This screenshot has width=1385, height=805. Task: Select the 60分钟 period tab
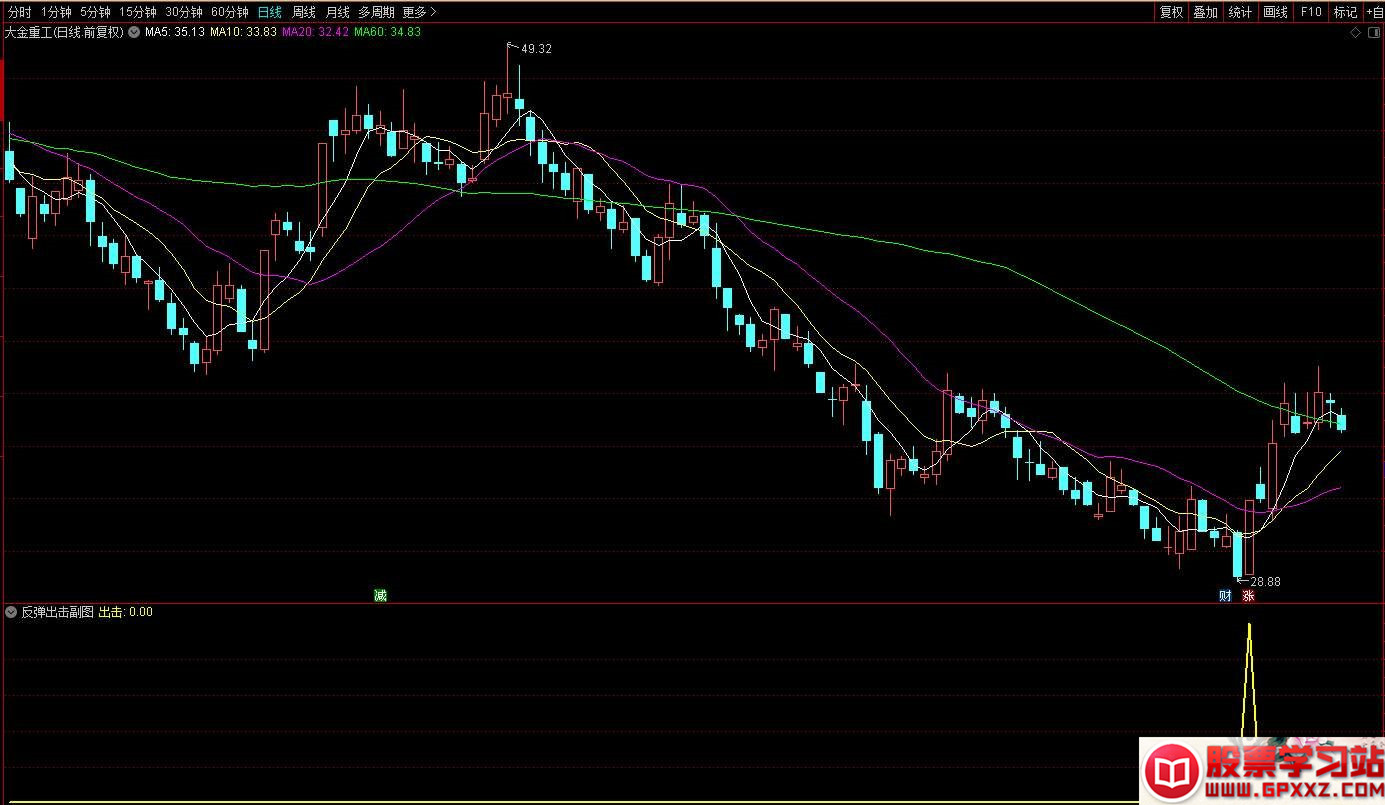[230, 12]
